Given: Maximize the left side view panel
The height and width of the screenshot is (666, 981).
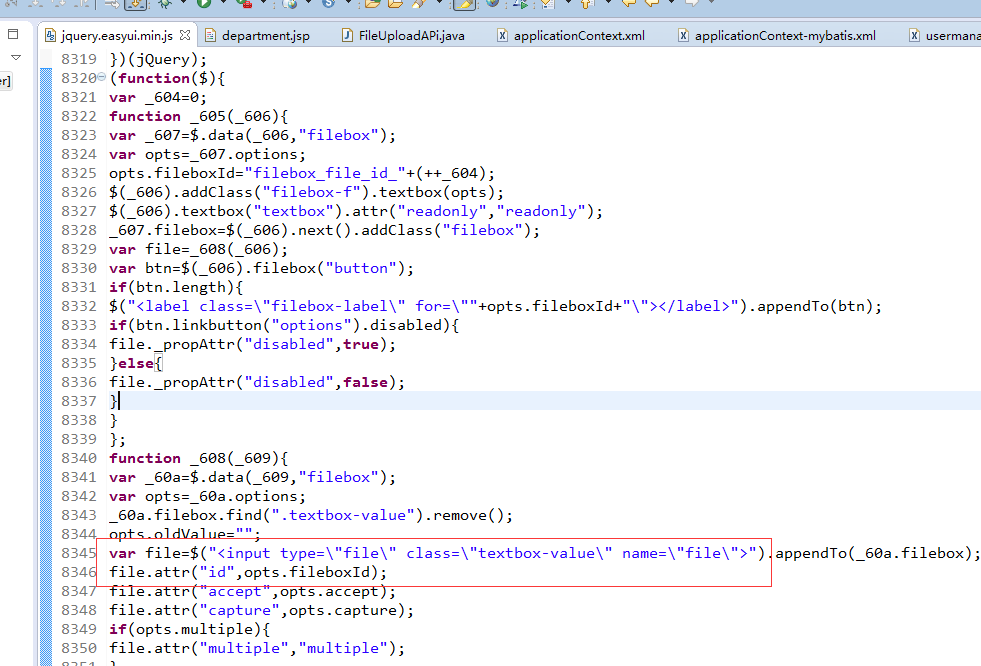Looking at the screenshot, I should click(x=13, y=34).
